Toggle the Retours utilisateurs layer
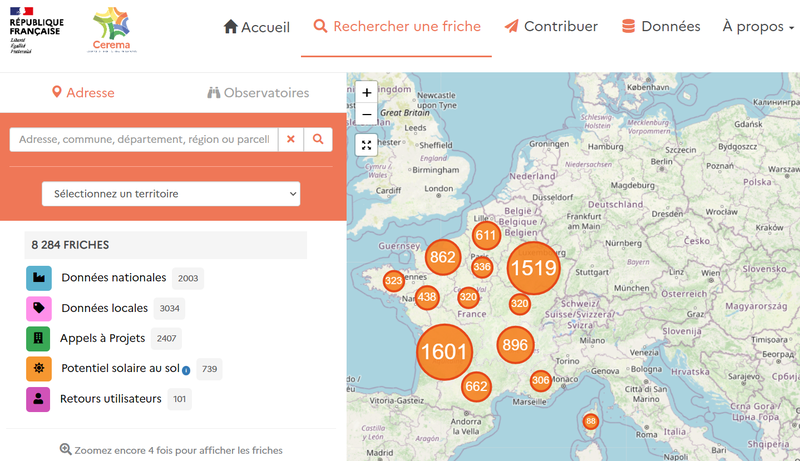Screen dimensions: 800x461 [x=110, y=399]
